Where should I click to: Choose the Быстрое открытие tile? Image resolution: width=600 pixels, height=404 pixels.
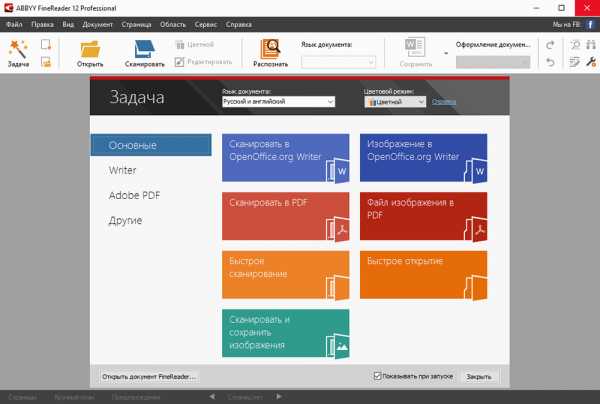(423, 275)
